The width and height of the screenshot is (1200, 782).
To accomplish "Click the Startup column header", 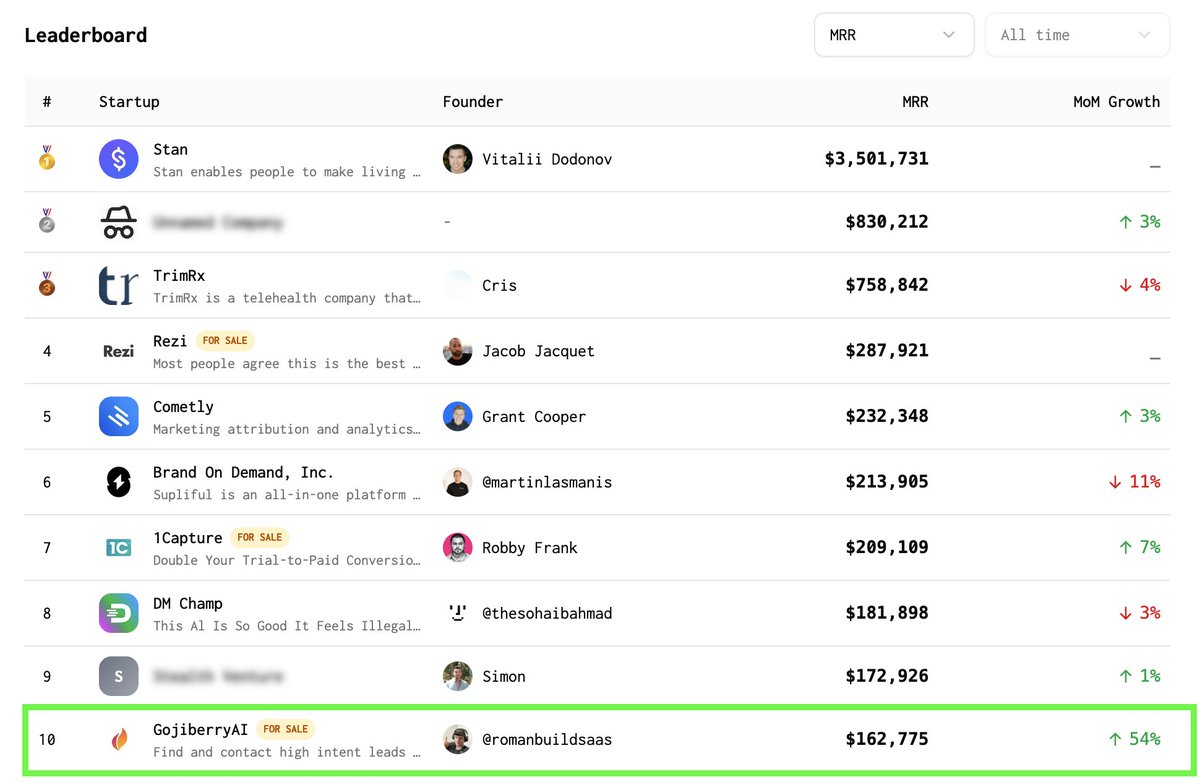I will coord(129,102).
